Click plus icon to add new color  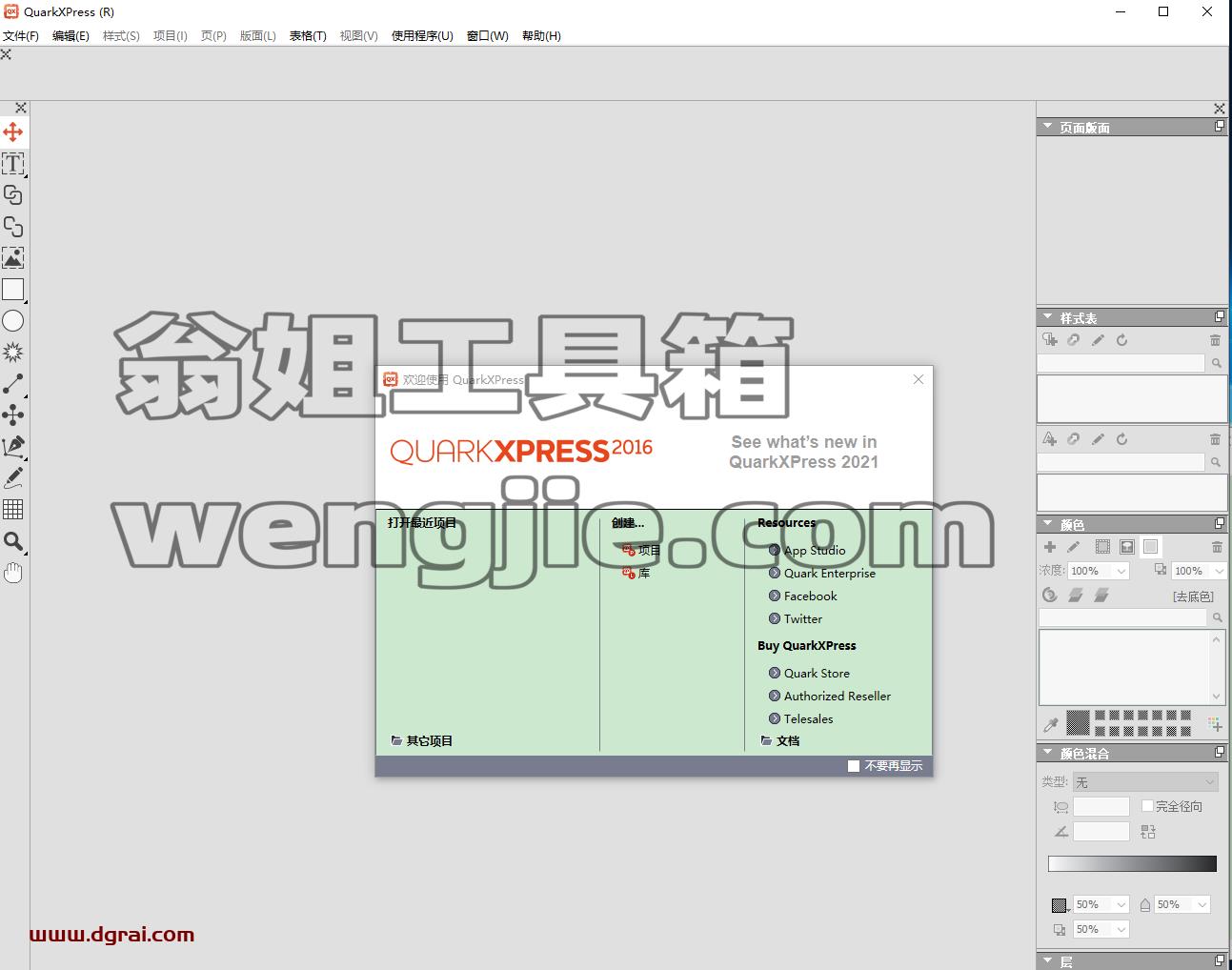(x=1050, y=547)
